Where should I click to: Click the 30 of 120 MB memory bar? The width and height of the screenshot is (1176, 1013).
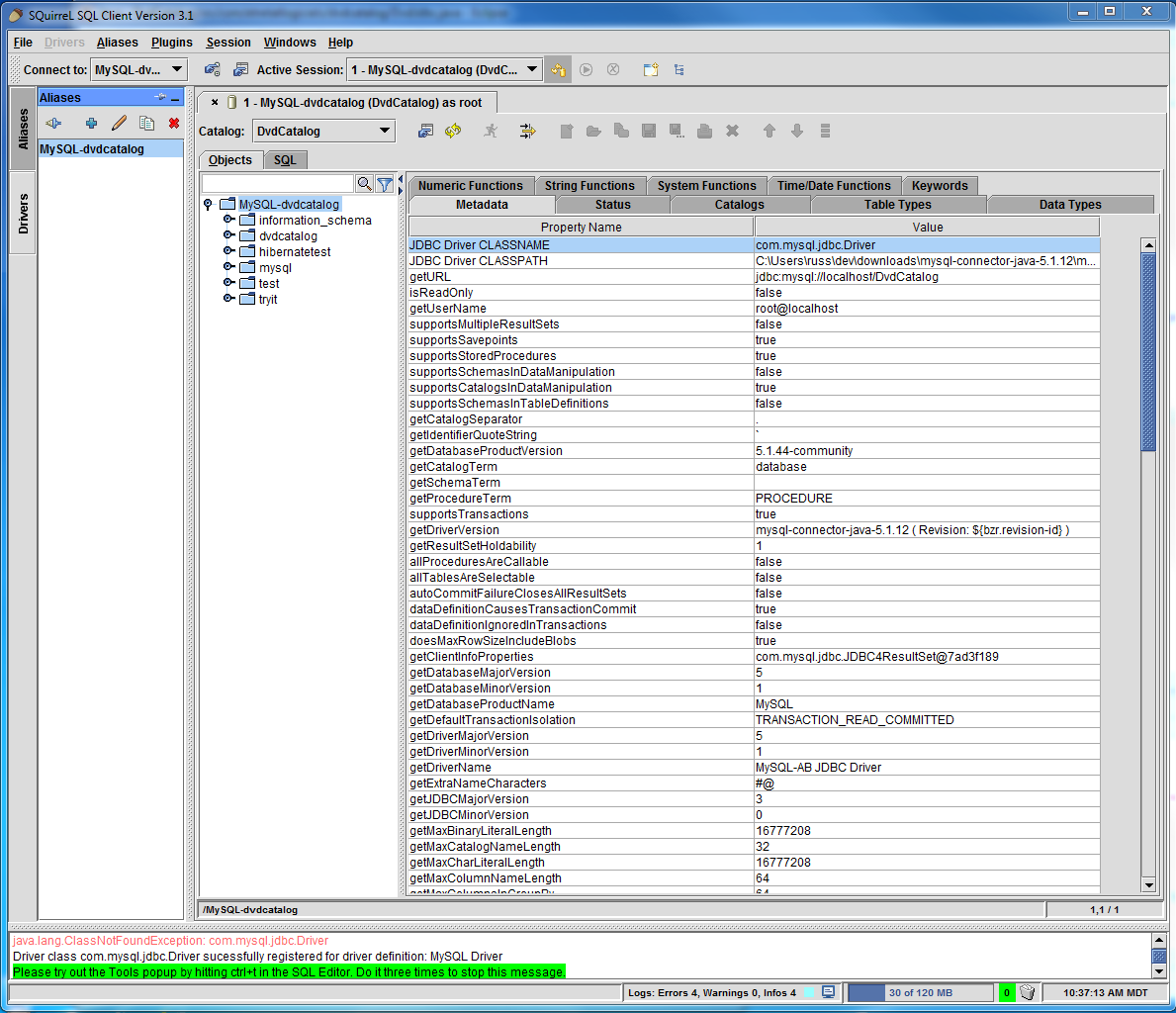921,993
